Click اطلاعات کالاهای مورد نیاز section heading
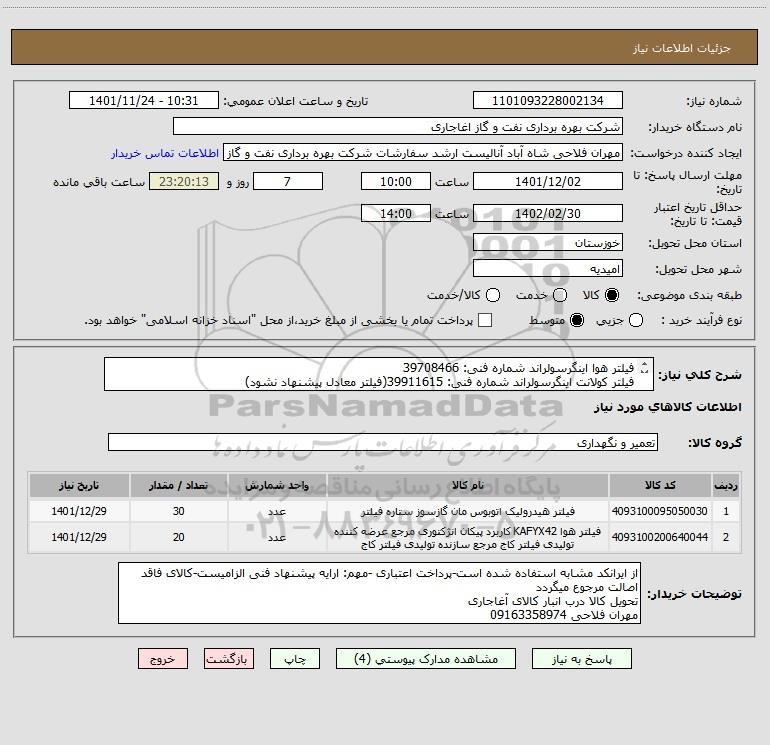770x745 pixels. click(668, 407)
